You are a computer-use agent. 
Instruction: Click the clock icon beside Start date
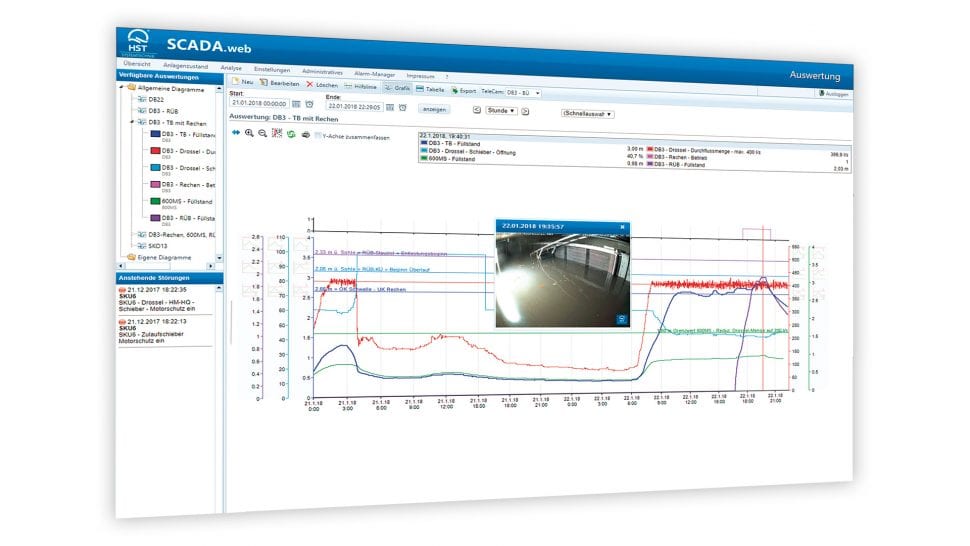(x=309, y=105)
